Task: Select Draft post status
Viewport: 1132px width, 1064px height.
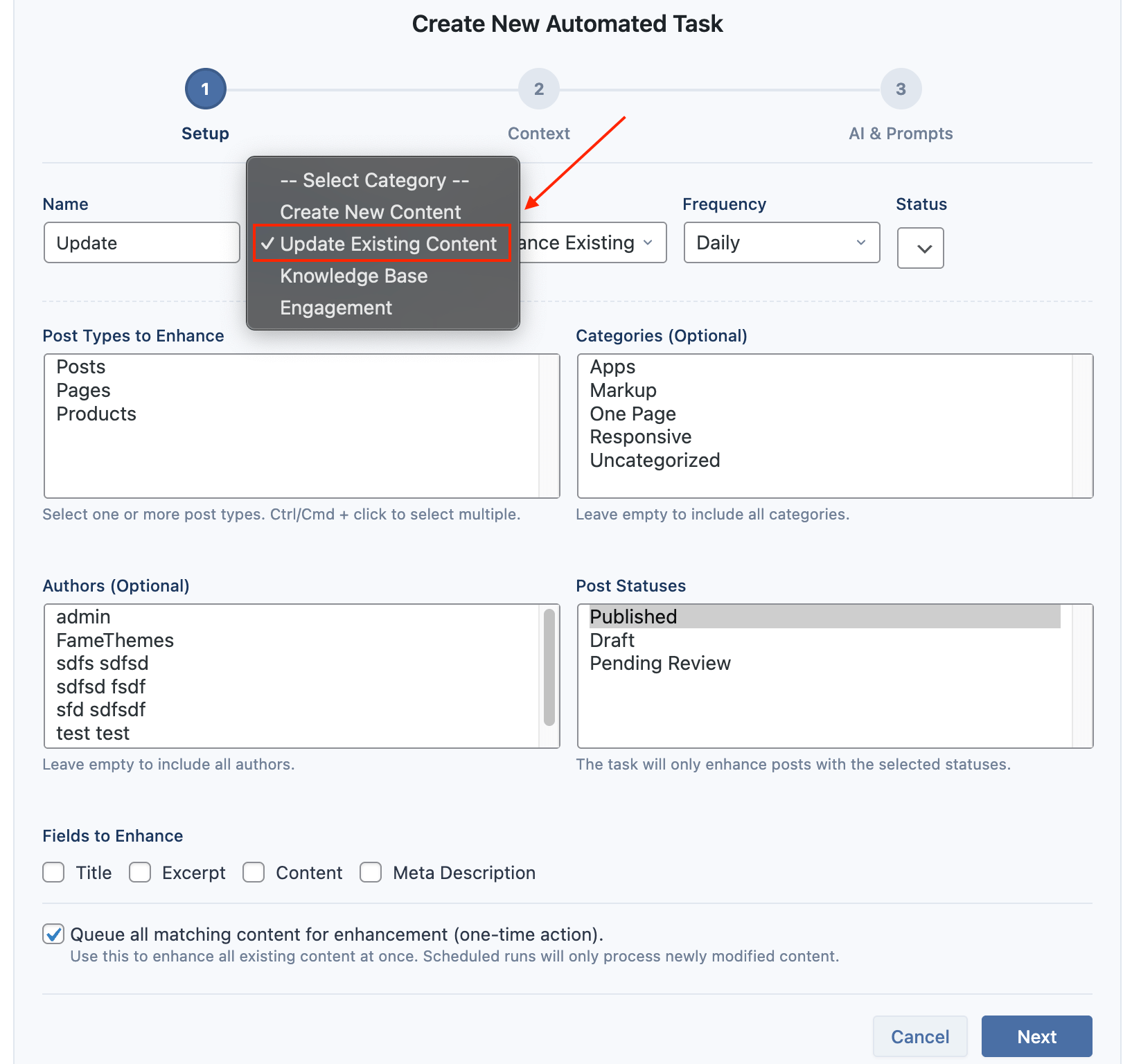Action: point(825,640)
